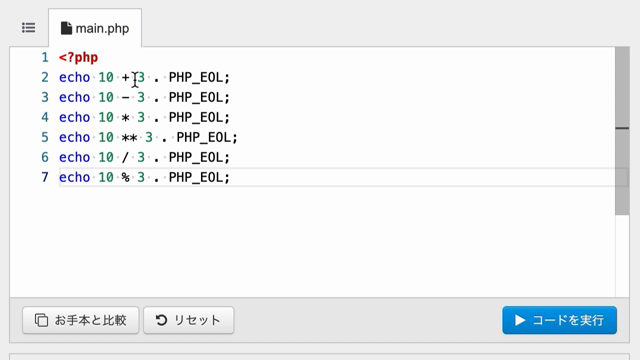
Task: Open the file list hamburger icon
Action: click(29, 28)
